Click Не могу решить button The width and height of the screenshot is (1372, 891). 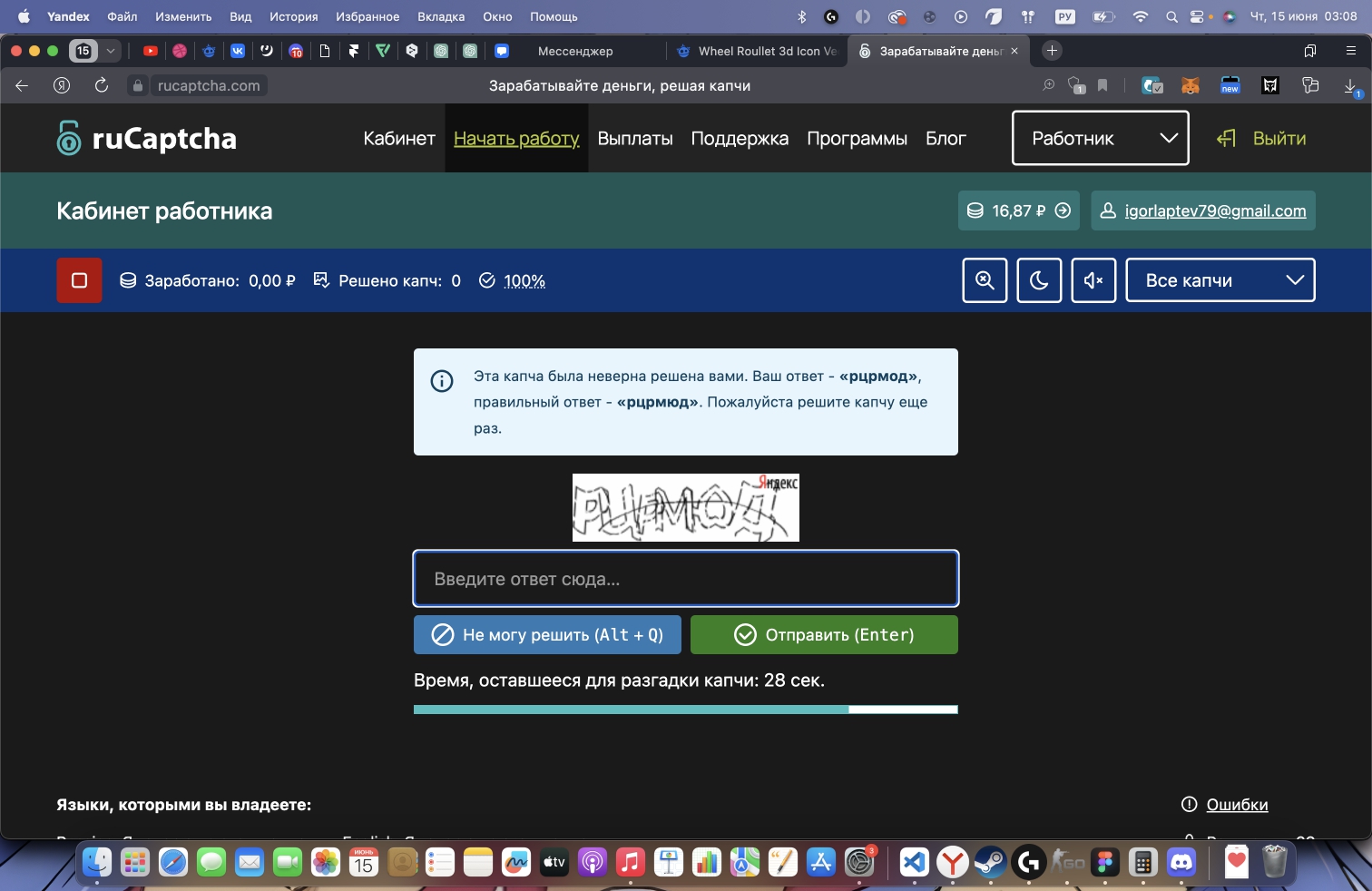point(547,635)
